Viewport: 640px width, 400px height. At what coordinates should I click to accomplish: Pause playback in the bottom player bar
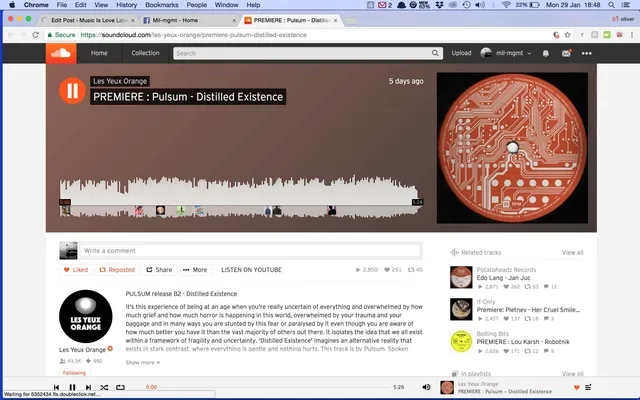pyautogui.click(x=72, y=387)
